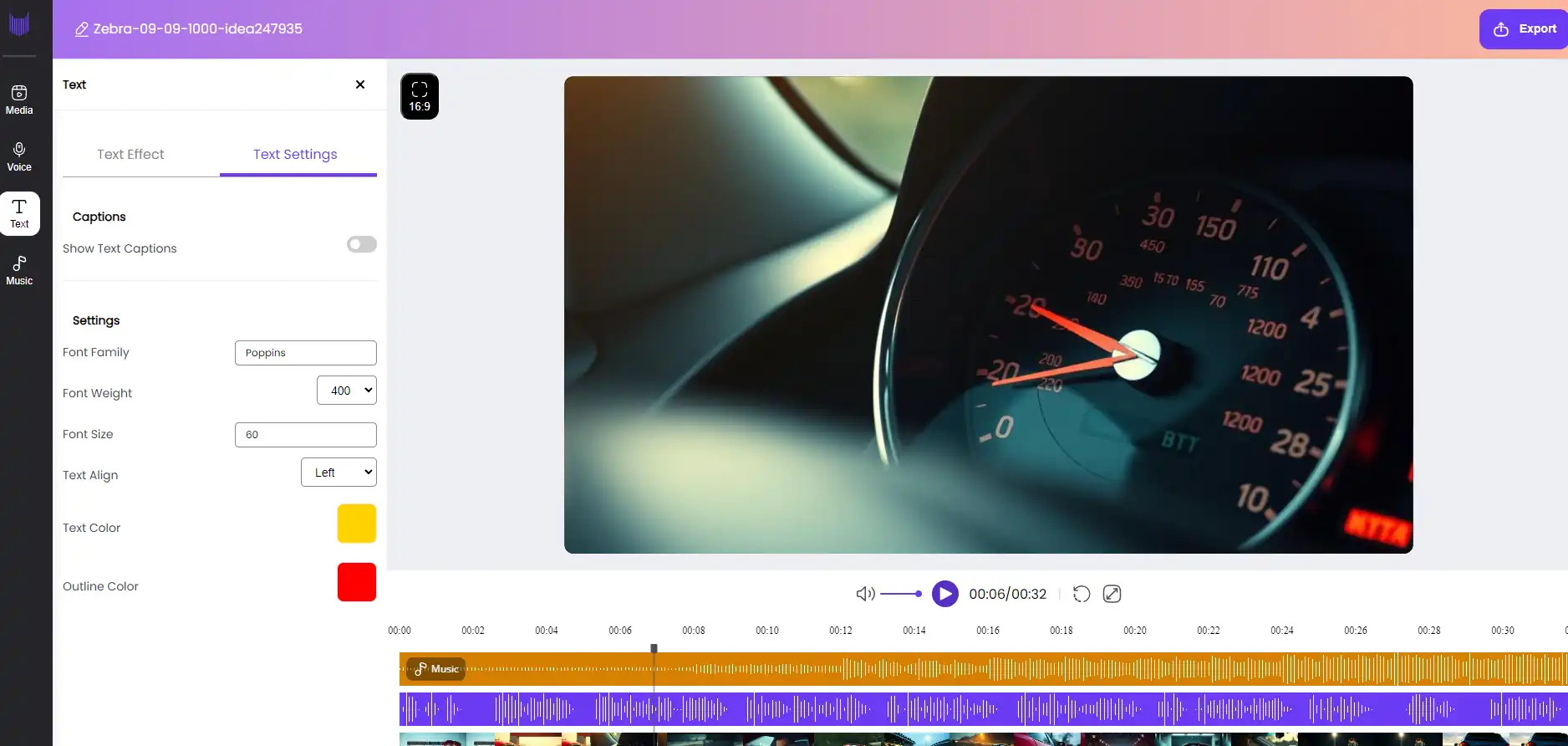Open the fullscreen preview icon

click(1112, 594)
